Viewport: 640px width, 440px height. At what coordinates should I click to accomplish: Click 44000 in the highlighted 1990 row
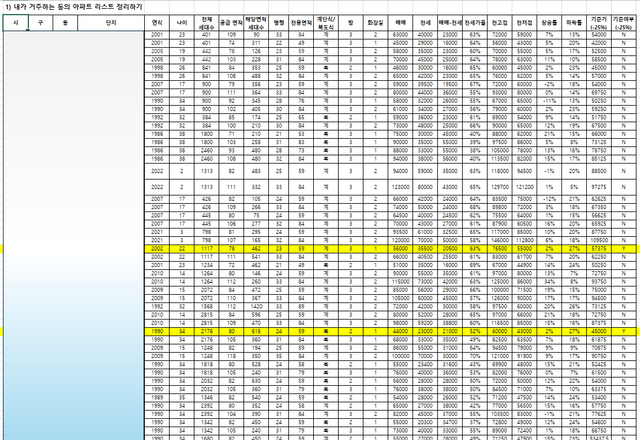[400, 331]
